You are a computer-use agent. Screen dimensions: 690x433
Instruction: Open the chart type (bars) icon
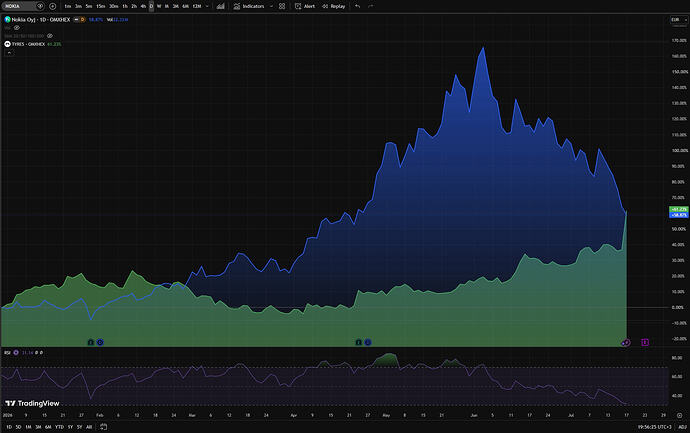pyautogui.click(x=220, y=6)
